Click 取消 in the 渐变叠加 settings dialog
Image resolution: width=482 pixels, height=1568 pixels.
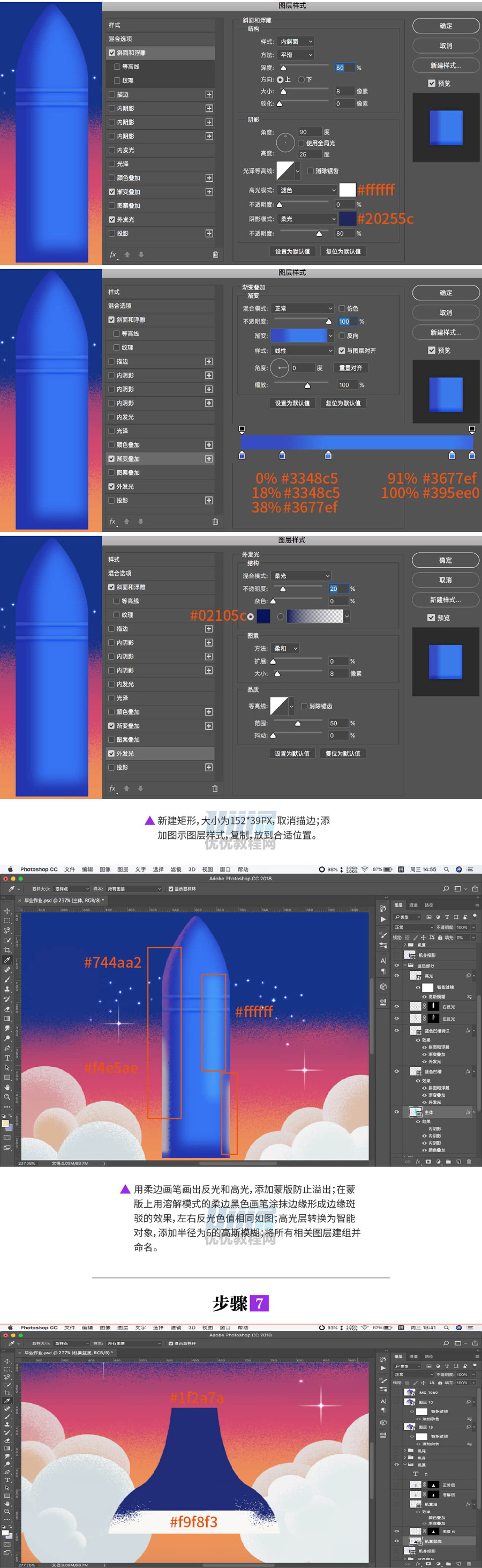446,313
